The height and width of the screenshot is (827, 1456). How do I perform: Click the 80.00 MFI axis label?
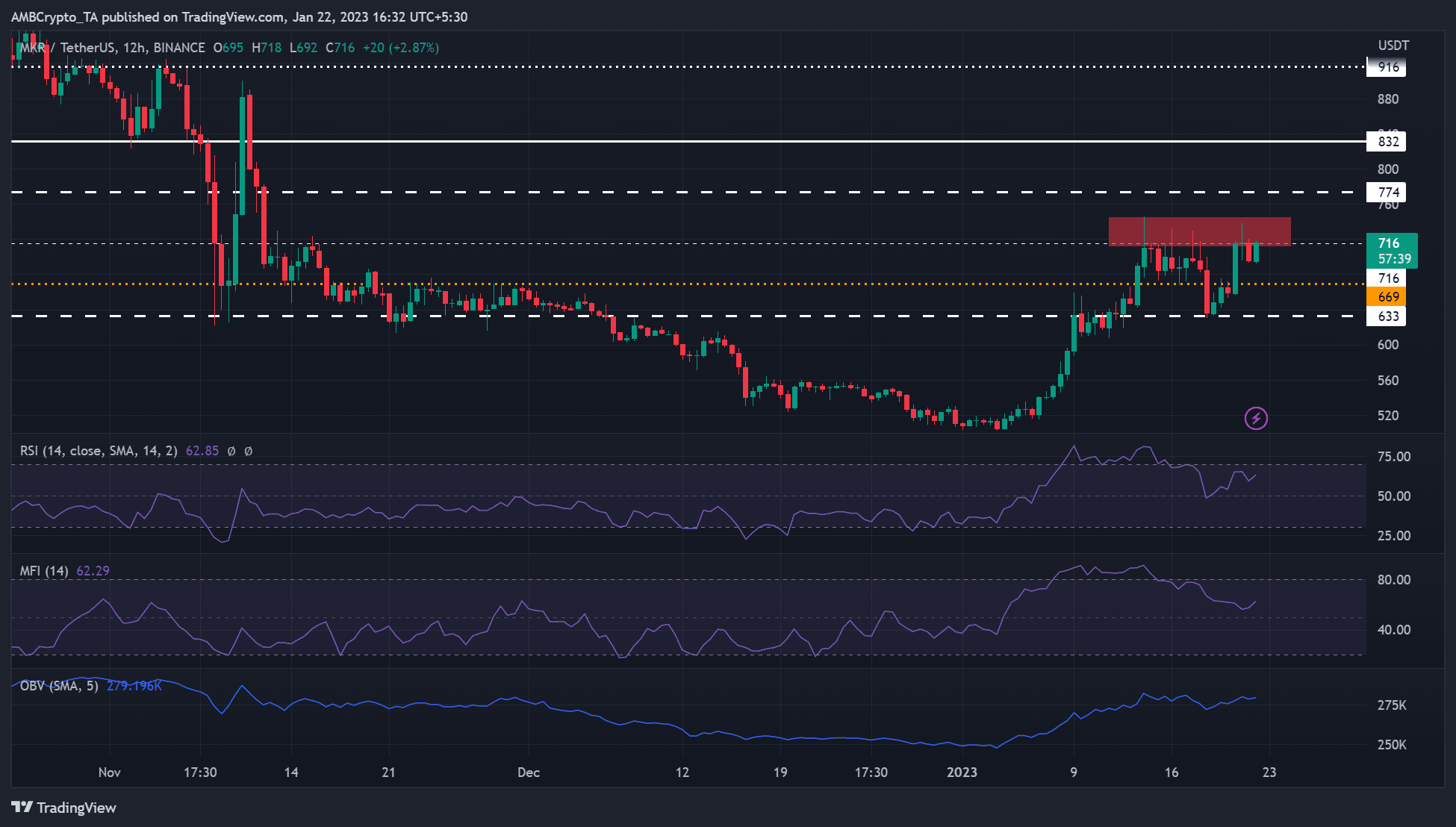(1394, 580)
